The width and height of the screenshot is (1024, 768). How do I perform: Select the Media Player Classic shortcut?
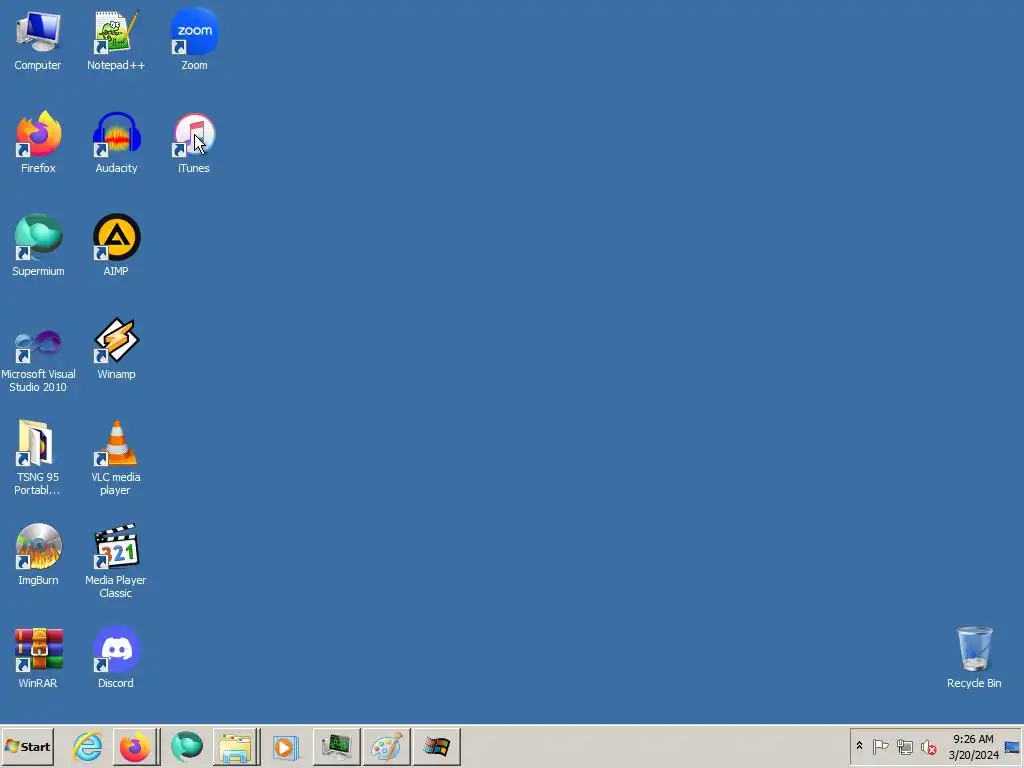(x=116, y=562)
